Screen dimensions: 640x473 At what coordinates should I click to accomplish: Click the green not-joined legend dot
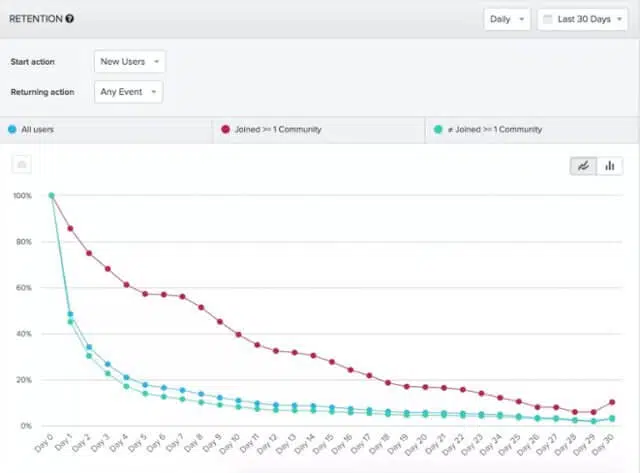[438, 130]
